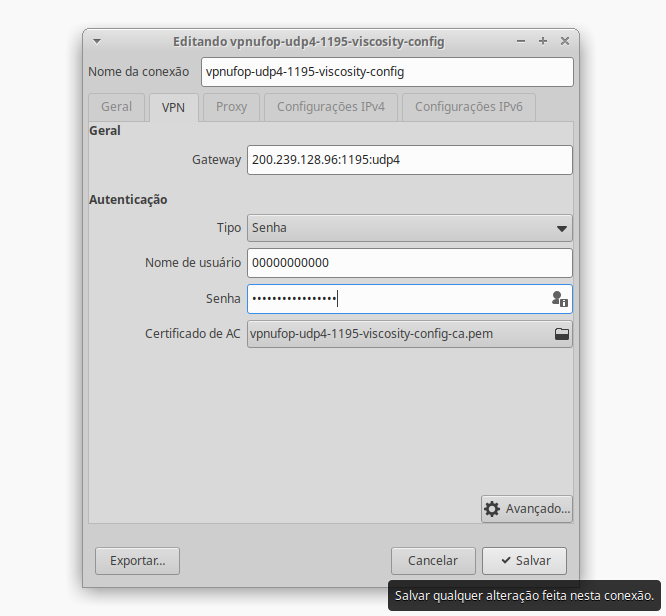Browse for CA certificate using folder icon
Screen dimensions: 666x616
[562, 334]
